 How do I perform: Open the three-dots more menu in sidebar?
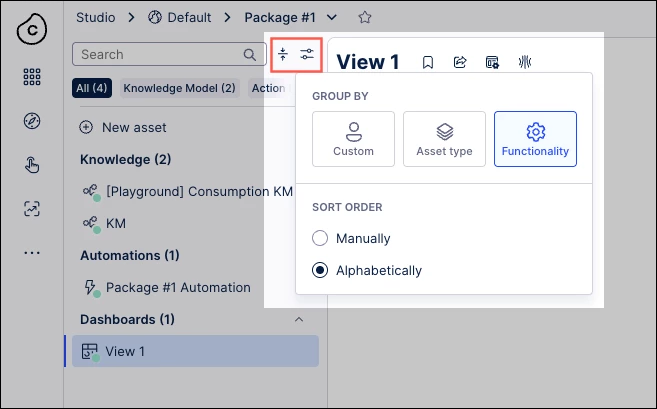pyautogui.click(x=32, y=253)
